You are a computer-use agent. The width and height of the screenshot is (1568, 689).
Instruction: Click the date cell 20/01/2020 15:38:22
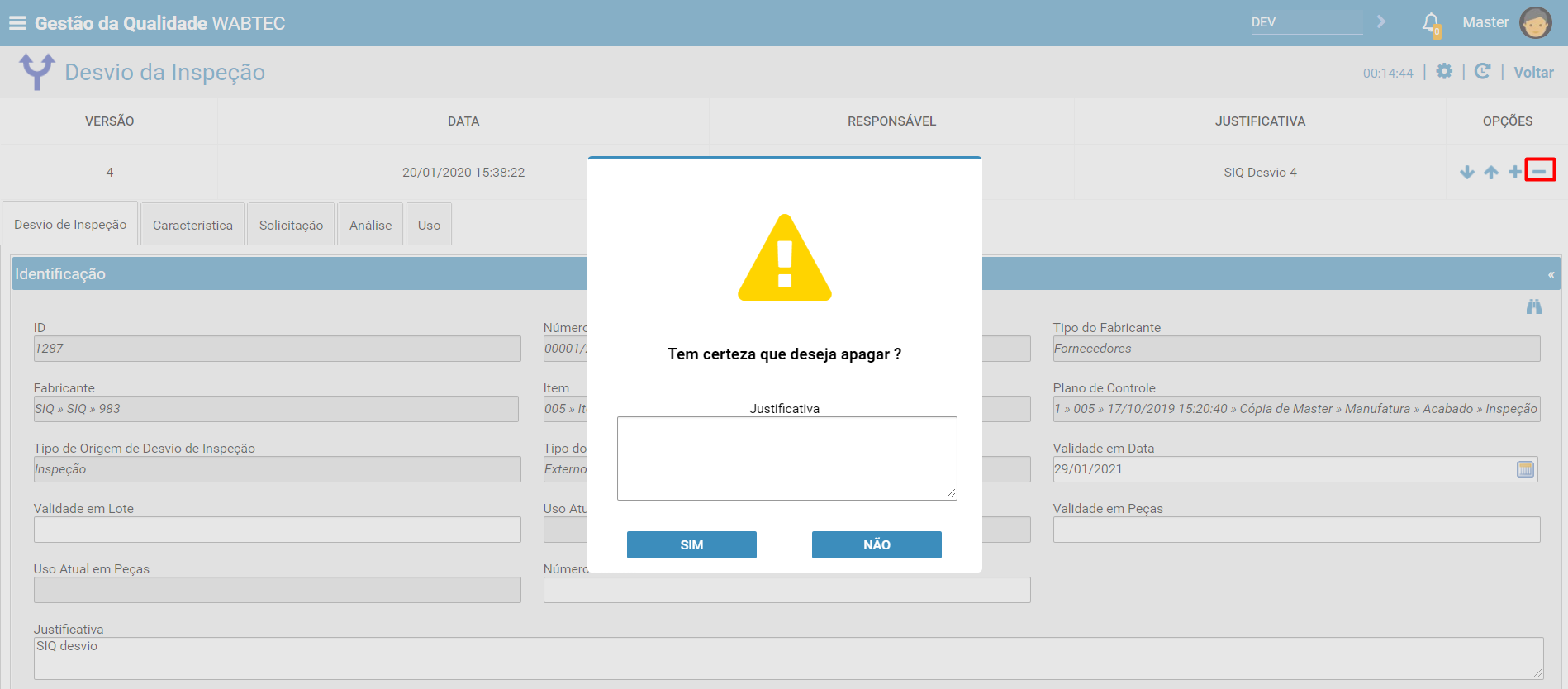[463, 173]
